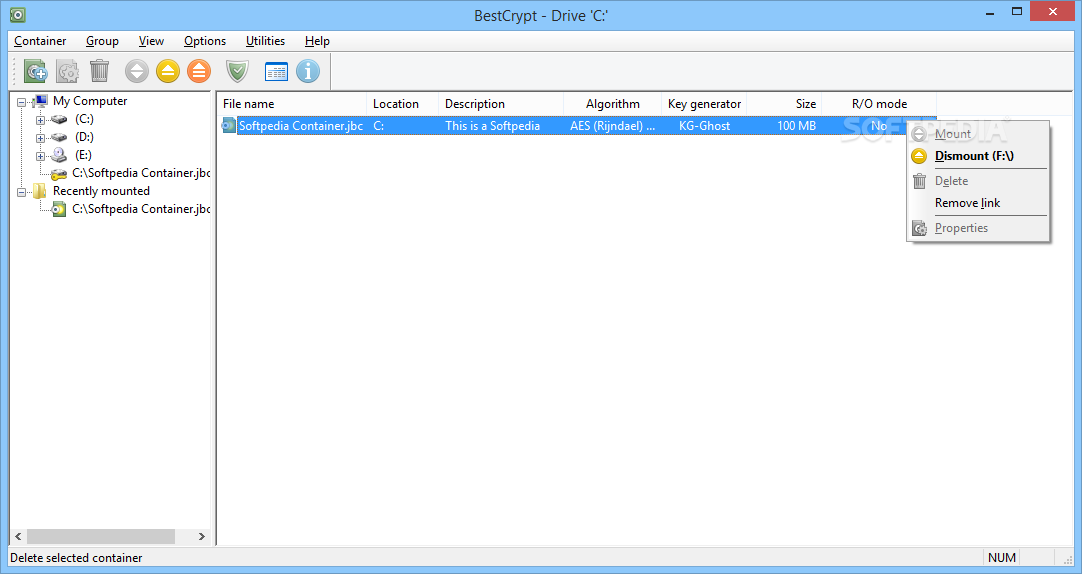The image size is (1082, 574).
Task: Click the blue calendar-style toolbar icon
Action: coord(276,71)
